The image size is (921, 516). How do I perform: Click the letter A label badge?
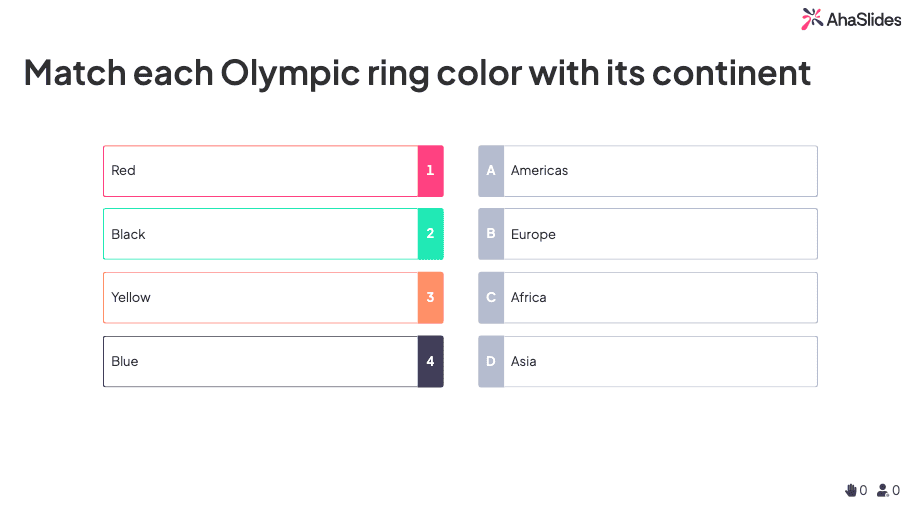tap(491, 171)
